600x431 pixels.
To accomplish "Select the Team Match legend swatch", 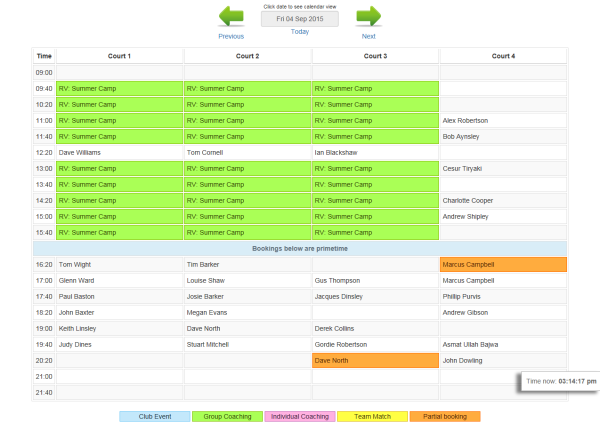I will (x=373, y=416).
